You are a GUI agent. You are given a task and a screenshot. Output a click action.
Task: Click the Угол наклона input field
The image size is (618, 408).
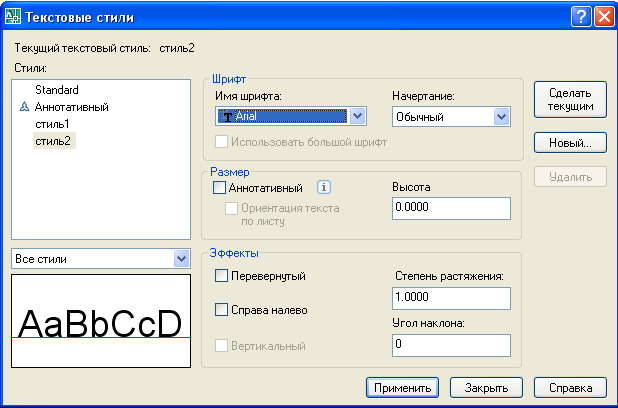[451, 345]
